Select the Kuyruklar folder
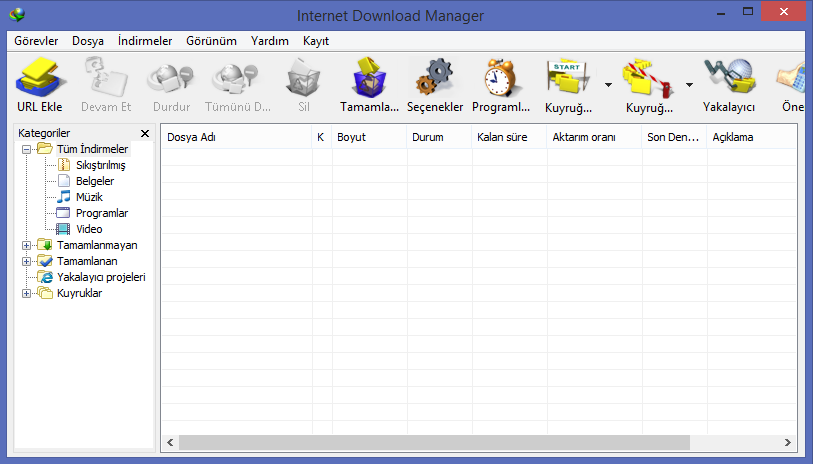The height and width of the screenshot is (464, 813). point(79,293)
